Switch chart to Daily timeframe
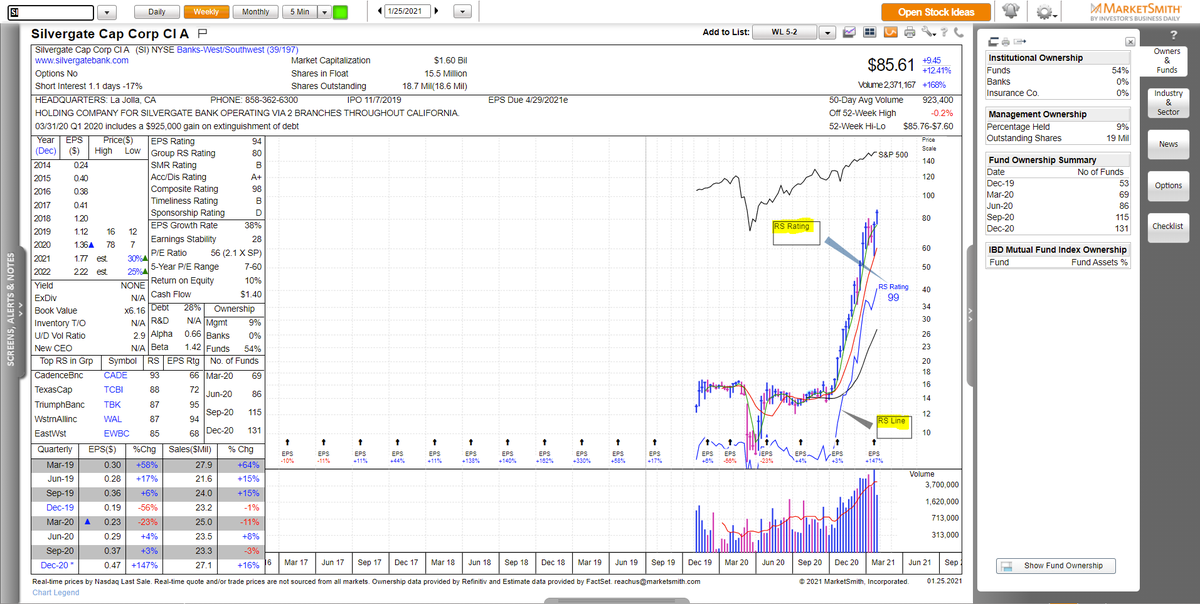This screenshot has height=604, width=1200. pos(157,11)
